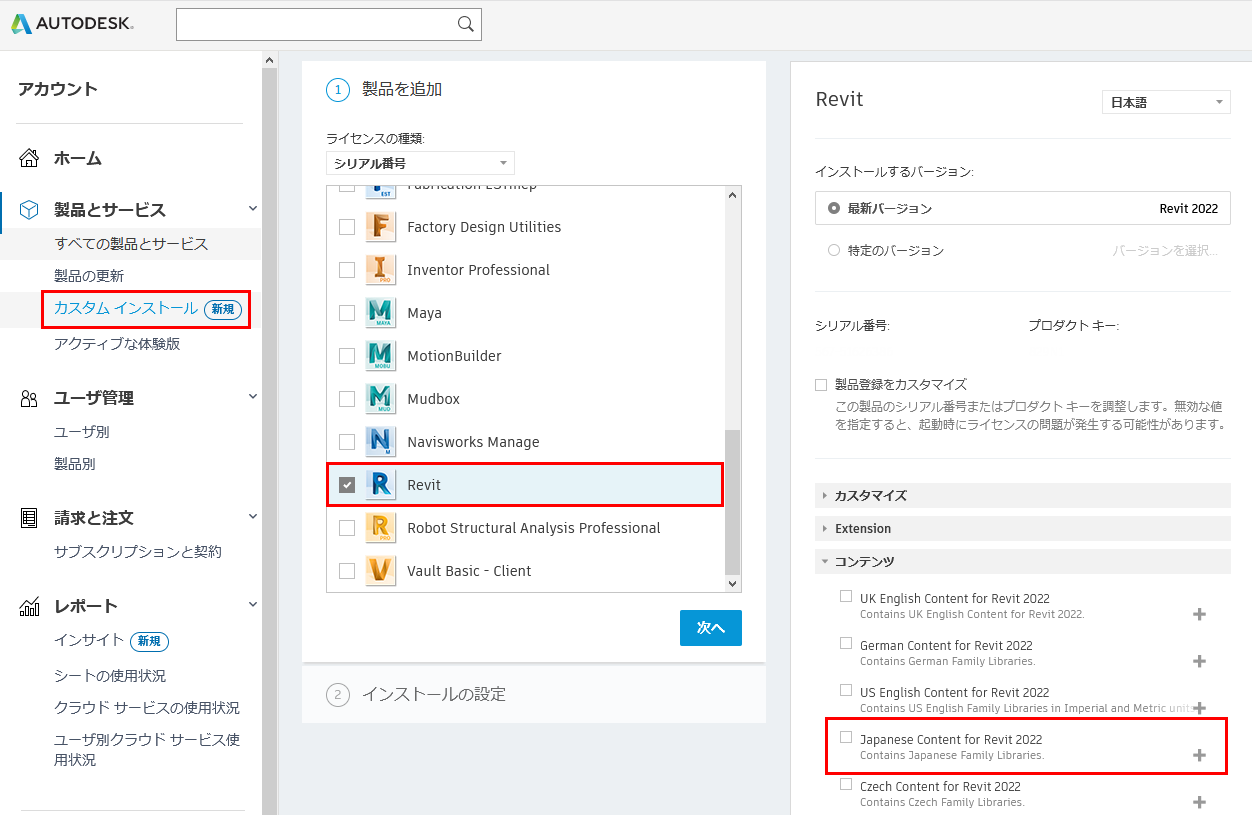1252x815 pixels.
Task: Collapse the コンテンツ section
Action: 1023,562
